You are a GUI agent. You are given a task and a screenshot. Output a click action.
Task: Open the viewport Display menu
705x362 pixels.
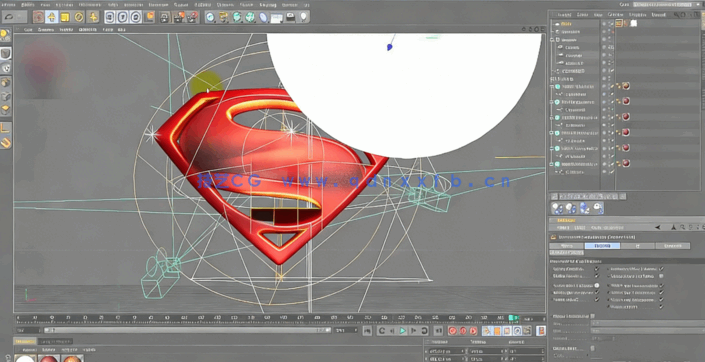tap(65, 30)
